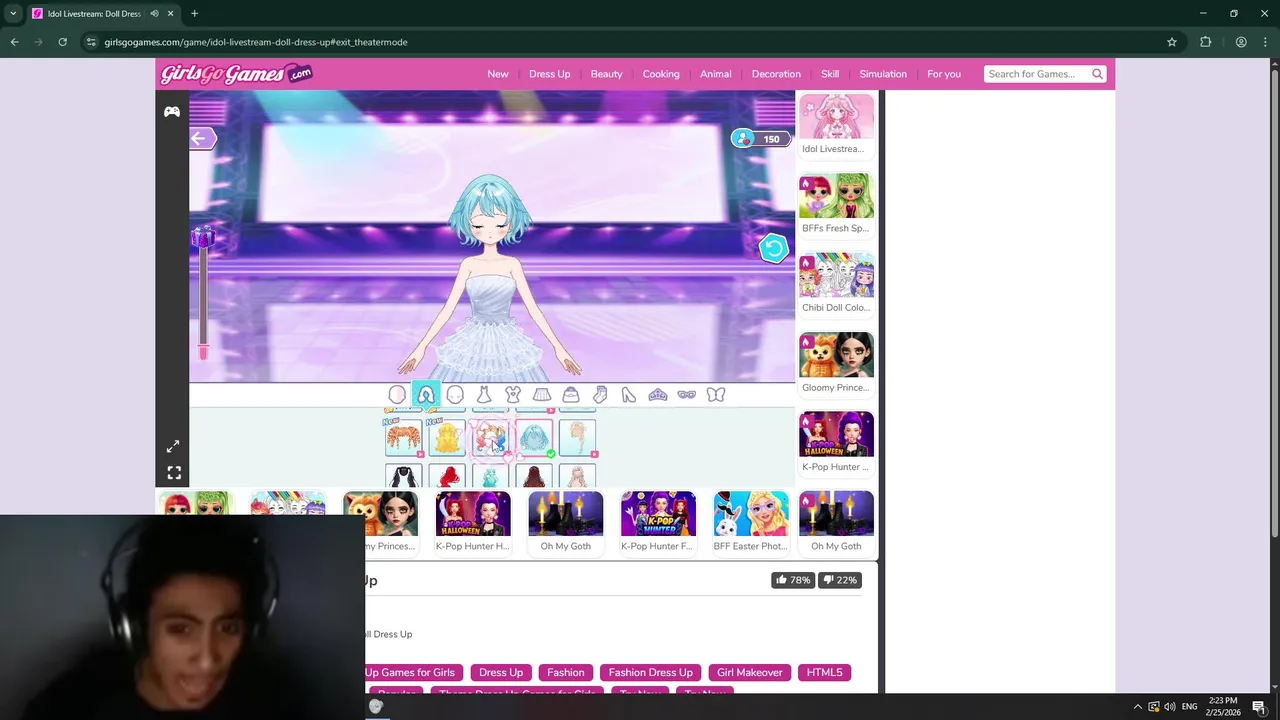
Task: Select red wavy hairstyle
Action: pyautogui.click(x=447, y=476)
